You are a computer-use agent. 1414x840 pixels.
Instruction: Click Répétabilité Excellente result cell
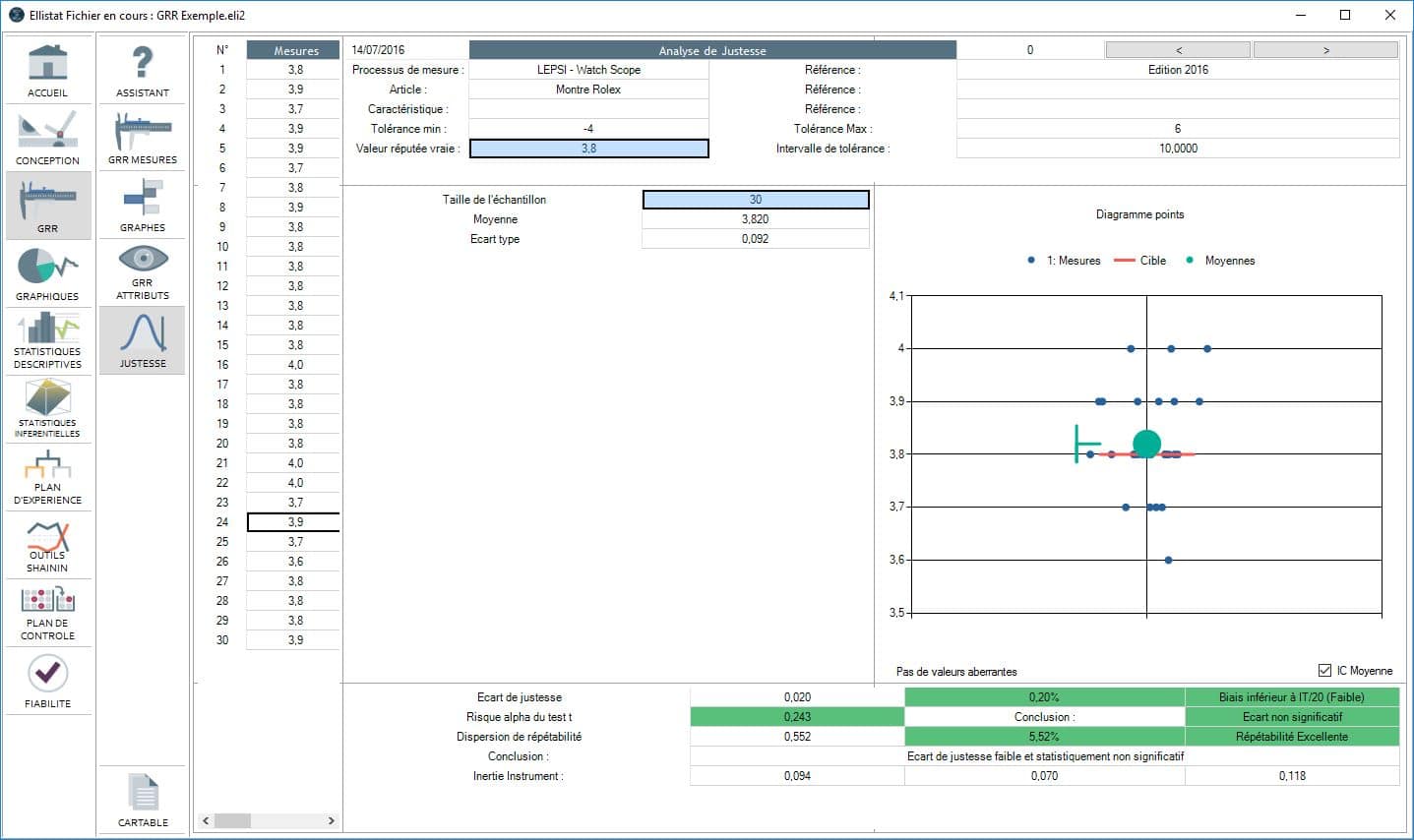point(1292,737)
